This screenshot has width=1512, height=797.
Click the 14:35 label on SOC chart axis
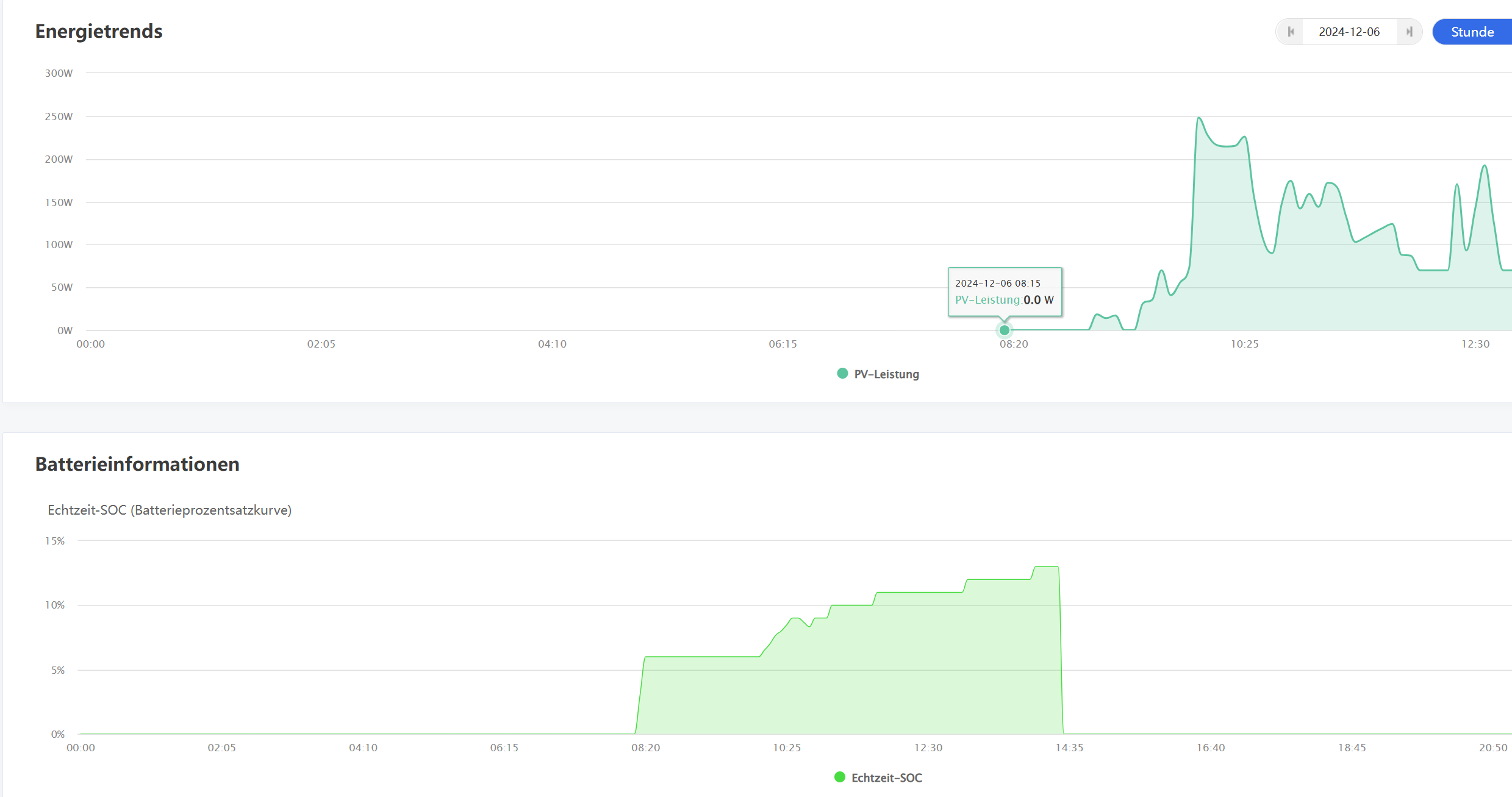tap(1069, 748)
